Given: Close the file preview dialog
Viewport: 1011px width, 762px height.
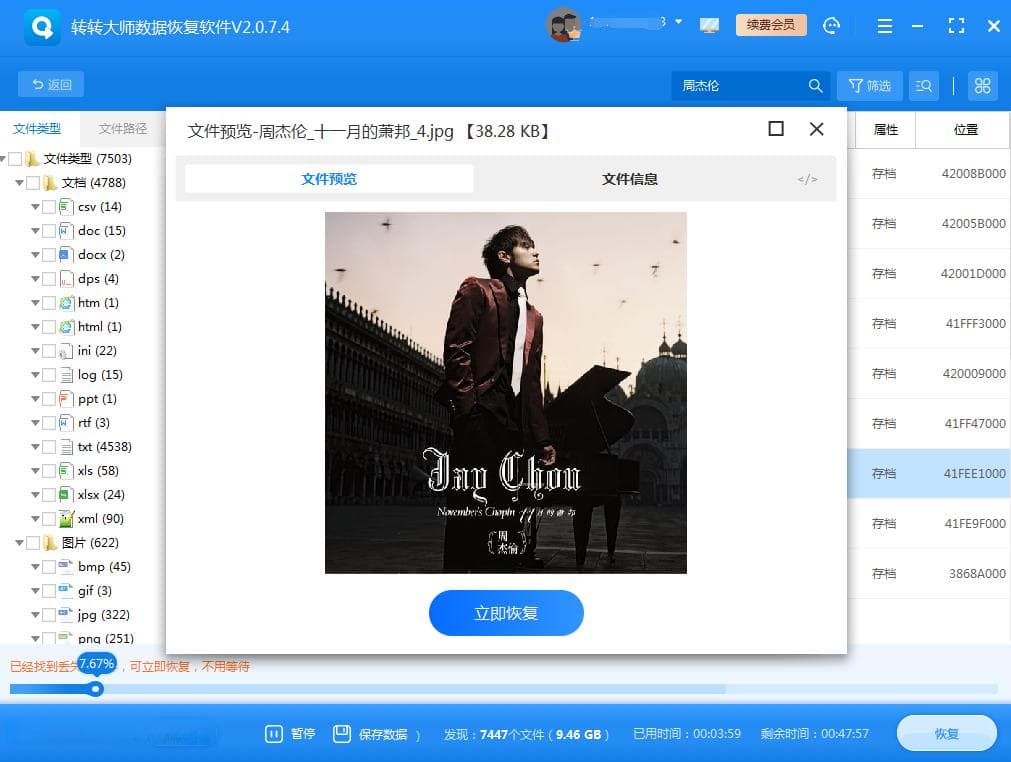Looking at the screenshot, I should [816, 129].
